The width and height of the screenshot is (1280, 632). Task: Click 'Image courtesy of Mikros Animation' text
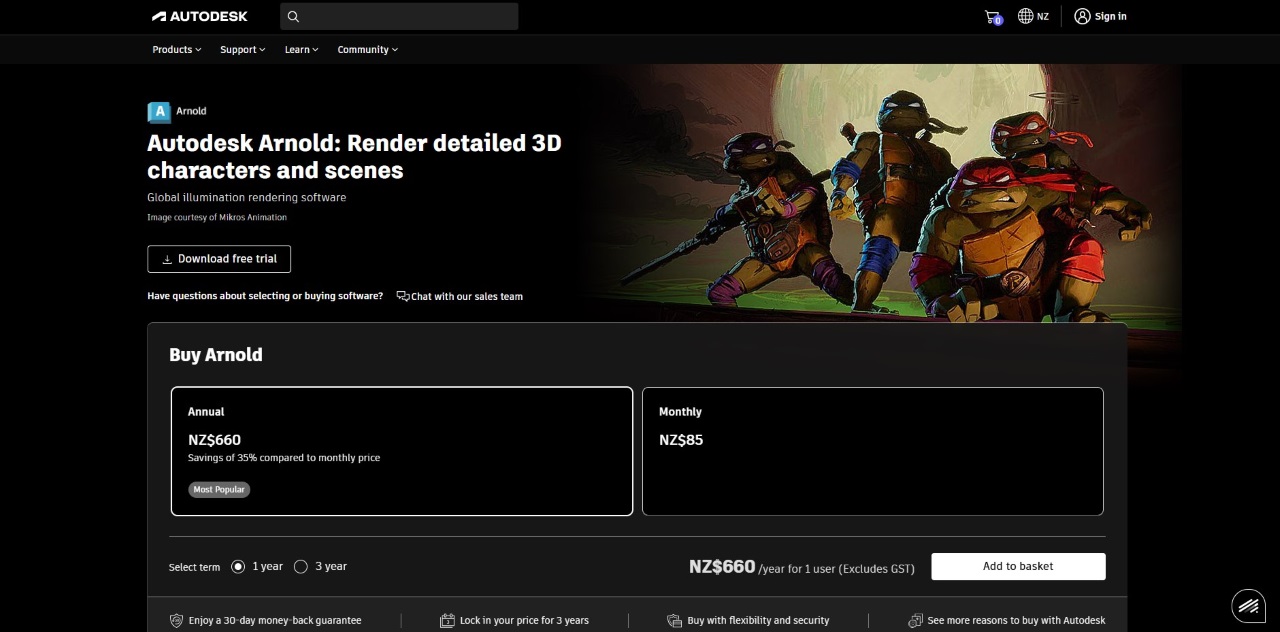click(x=217, y=217)
